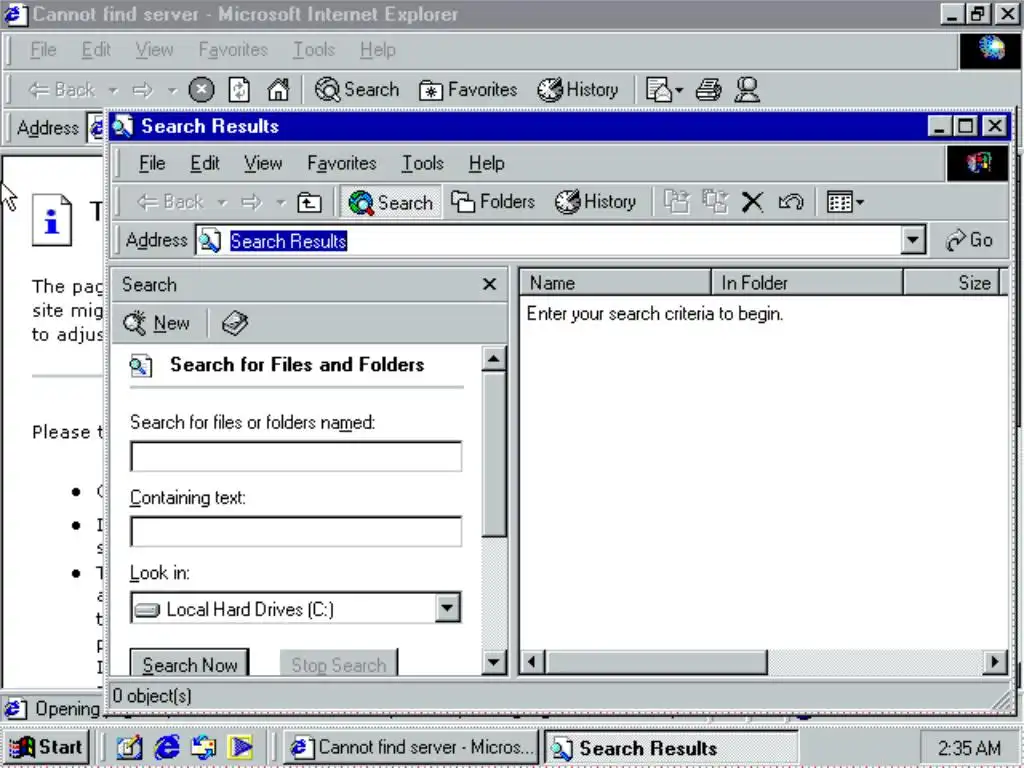Viewport: 1024px width, 768px height.
Task: Sort results by In Folder column
Action: (x=807, y=283)
